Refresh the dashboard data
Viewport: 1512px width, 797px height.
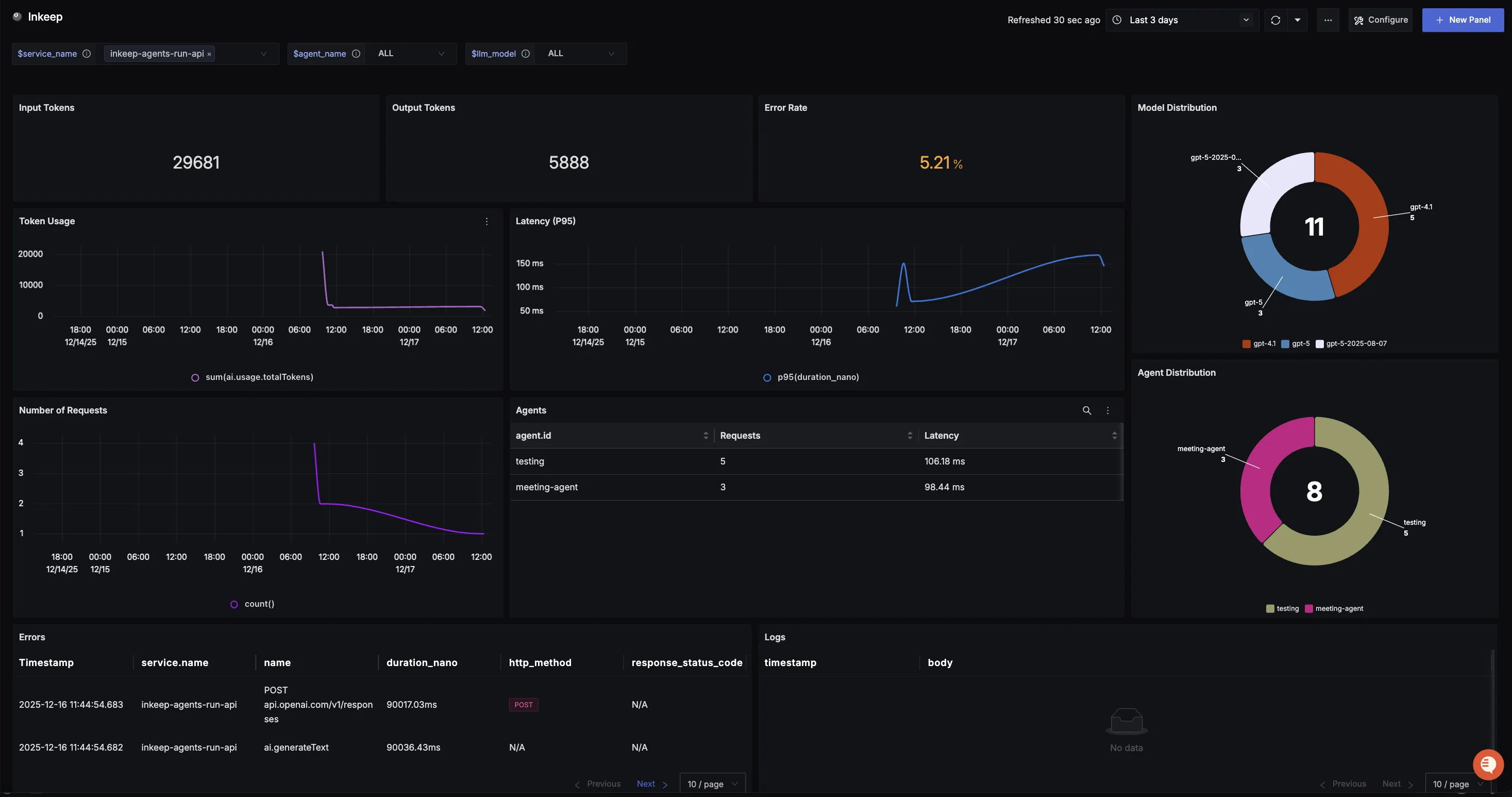tap(1275, 20)
